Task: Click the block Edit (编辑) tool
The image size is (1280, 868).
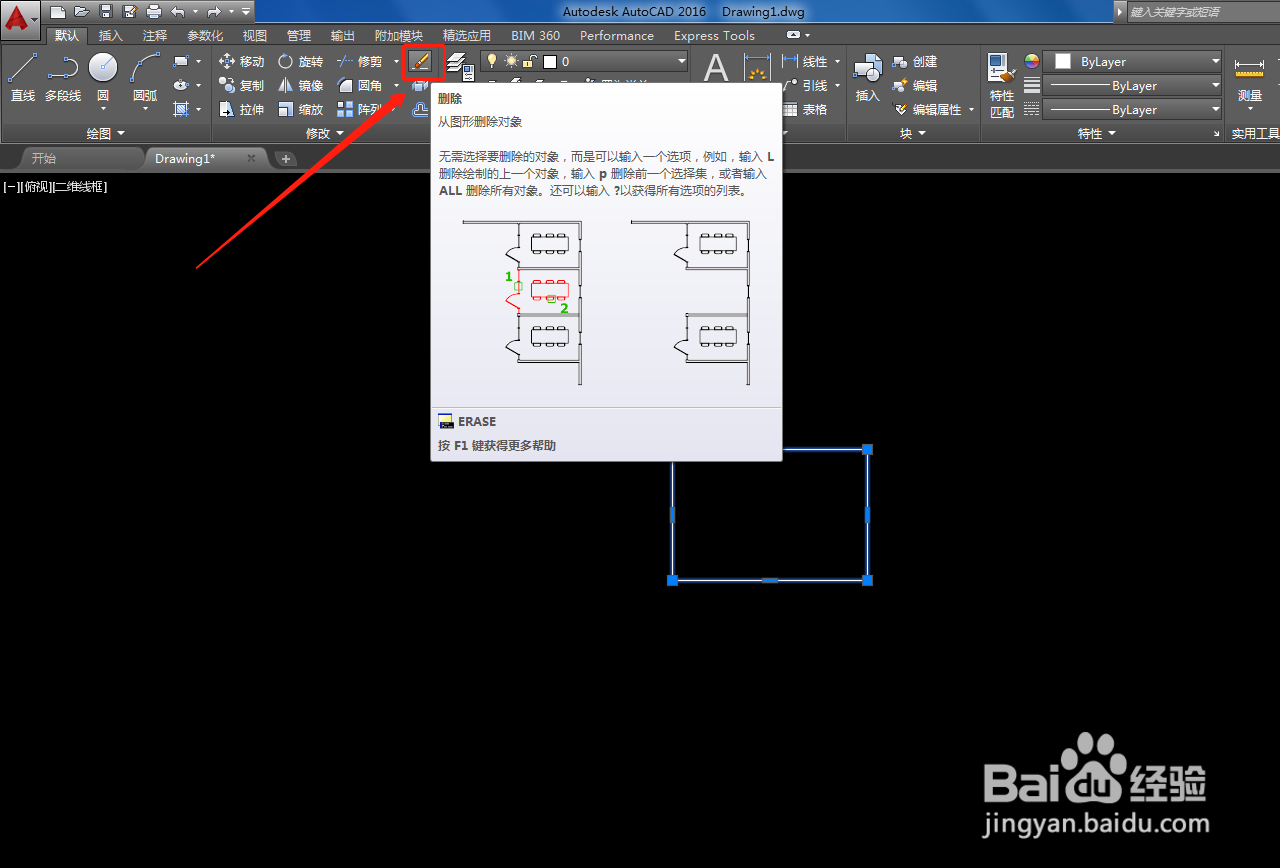Action: (915, 85)
